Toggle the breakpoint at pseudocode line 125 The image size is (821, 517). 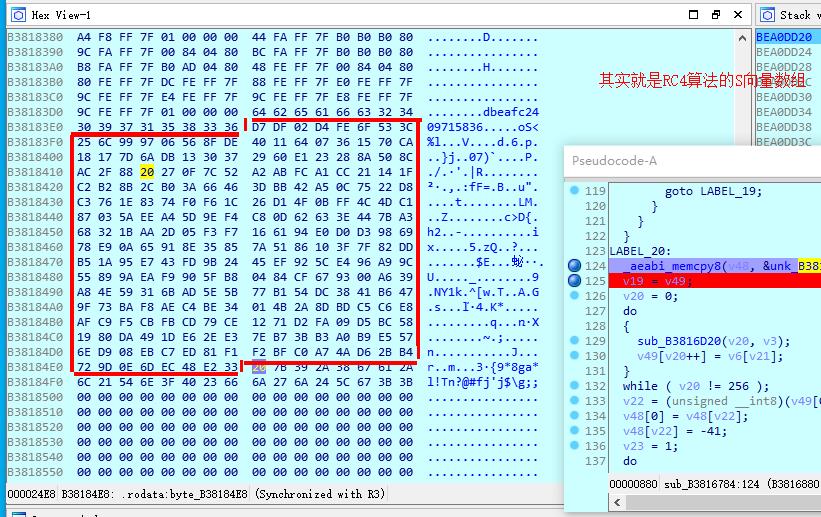(x=574, y=281)
